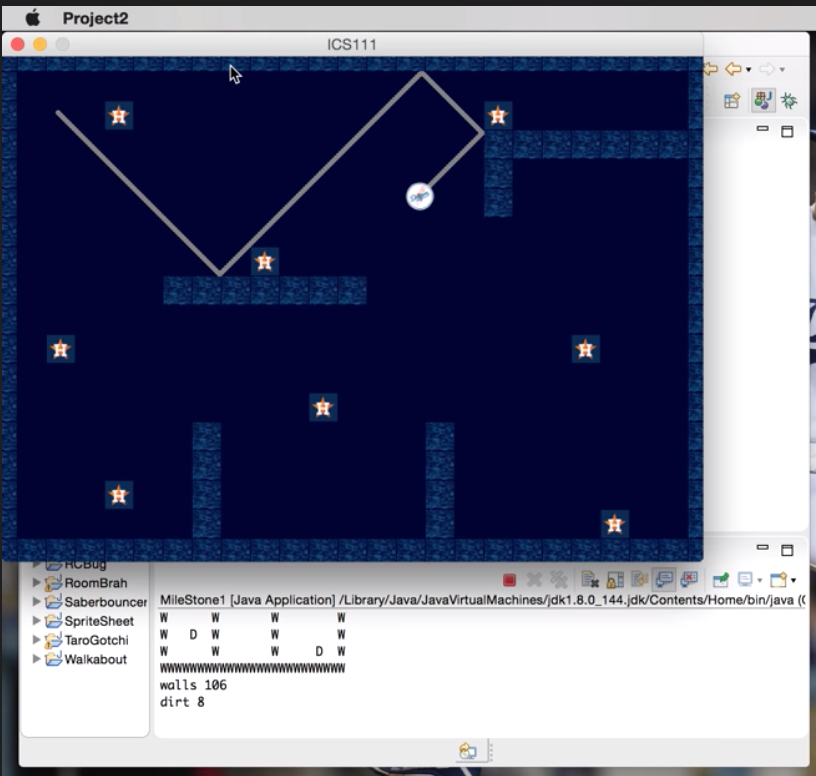The image size is (816, 776).
Task: Expand the SpriteSheet project
Action: click(36, 620)
